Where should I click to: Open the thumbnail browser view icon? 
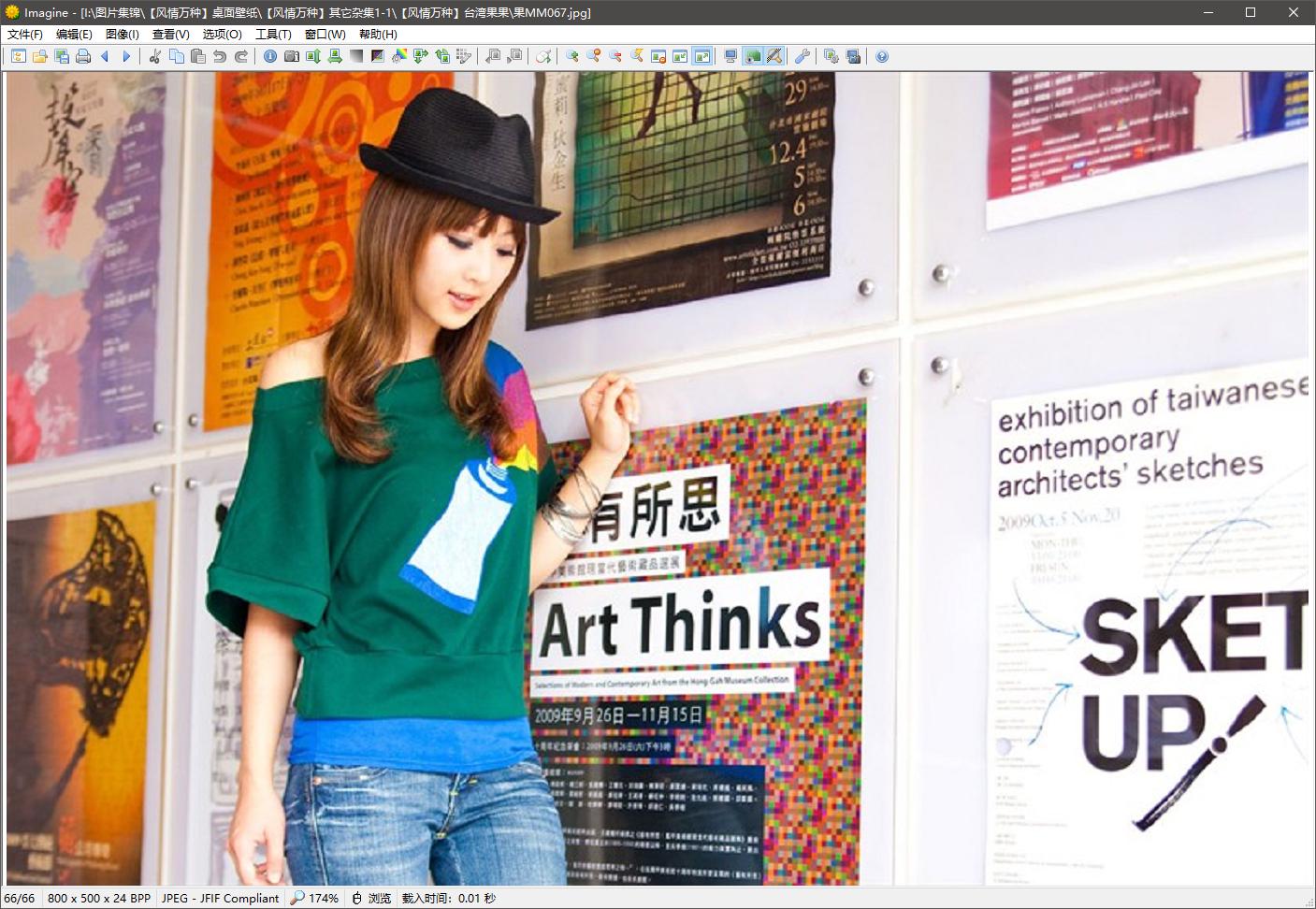point(18,56)
